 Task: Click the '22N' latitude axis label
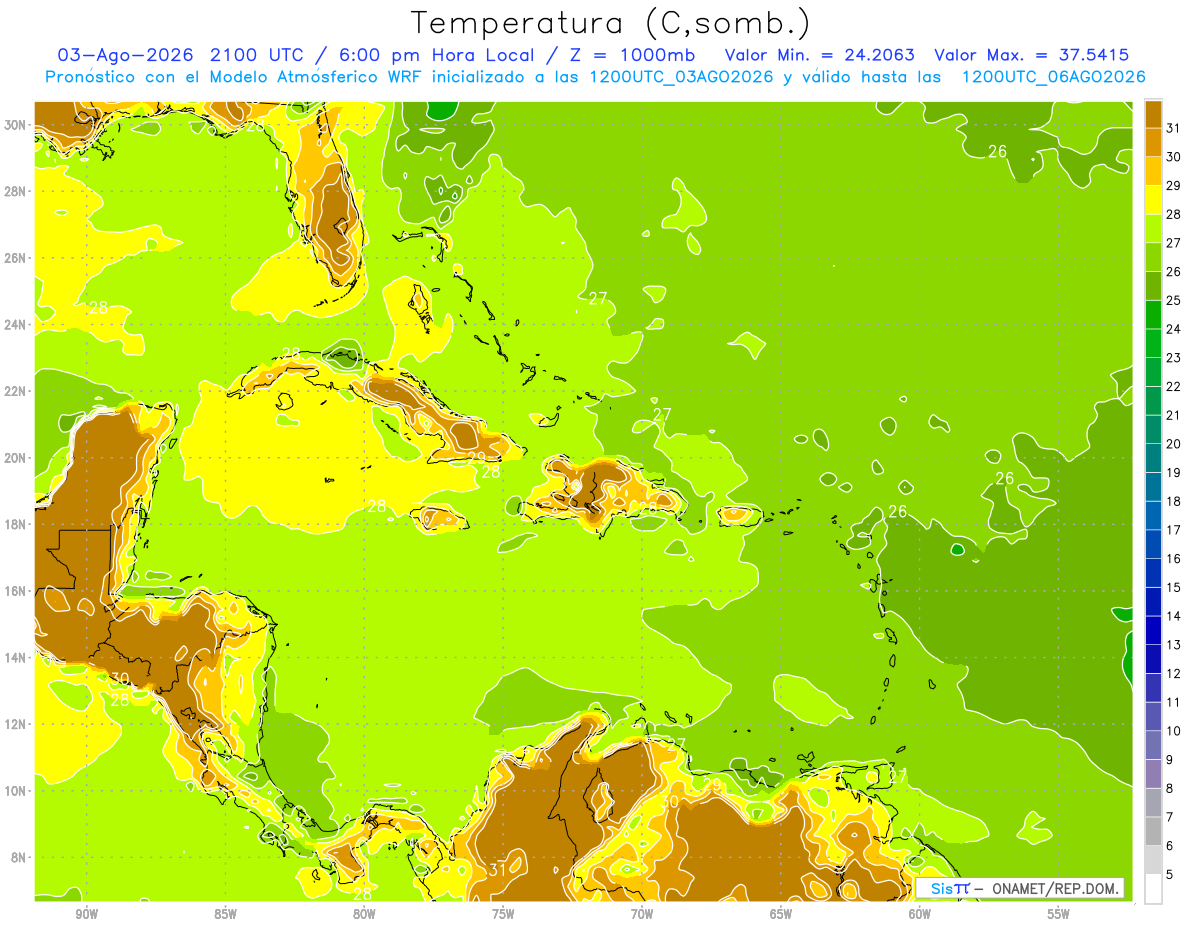17,391
